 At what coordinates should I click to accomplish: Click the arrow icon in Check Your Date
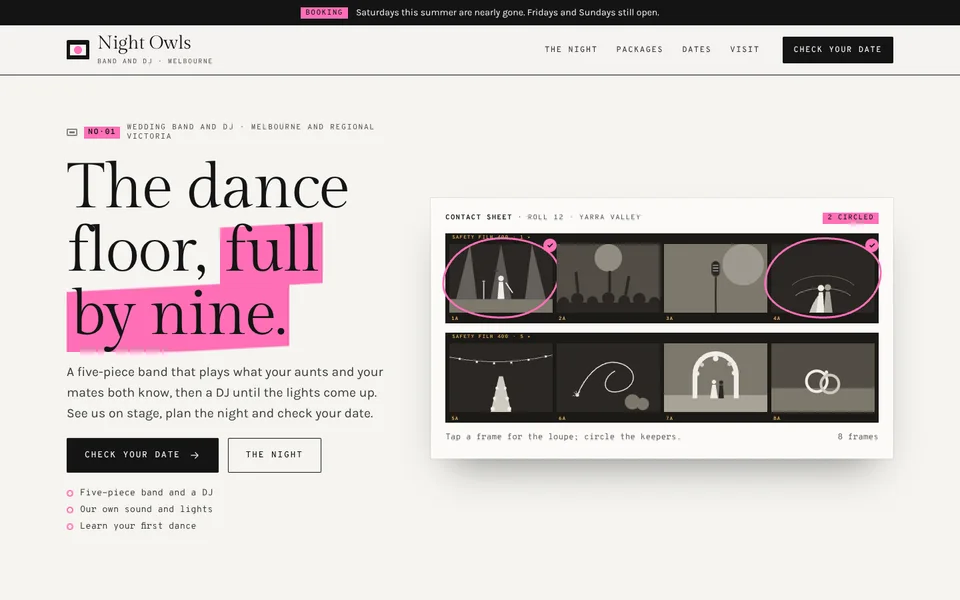coord(195,455)
